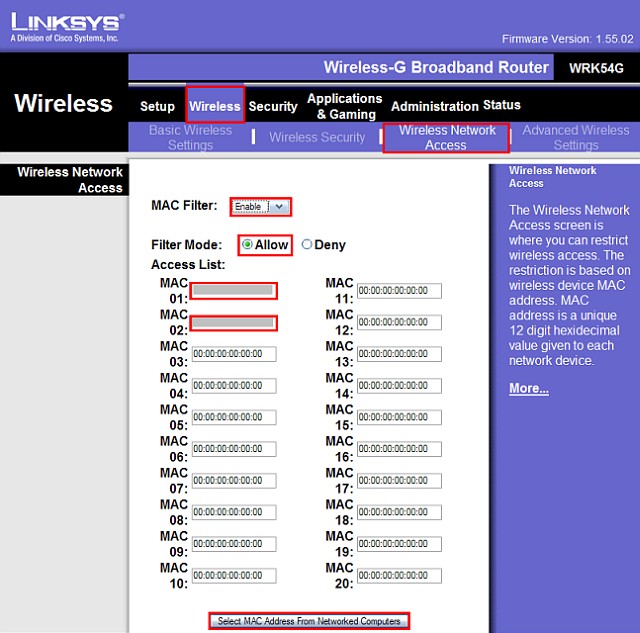The width and height of the screenshot is (640, 633).
Task: Click the MAC Filter: label
Action: [x=184, y=205]
